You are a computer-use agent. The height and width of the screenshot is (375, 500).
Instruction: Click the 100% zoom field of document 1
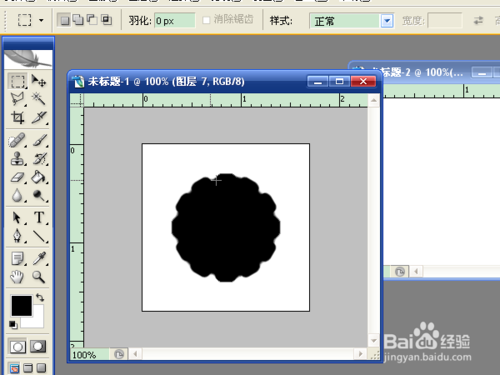(x=89, y=355)
